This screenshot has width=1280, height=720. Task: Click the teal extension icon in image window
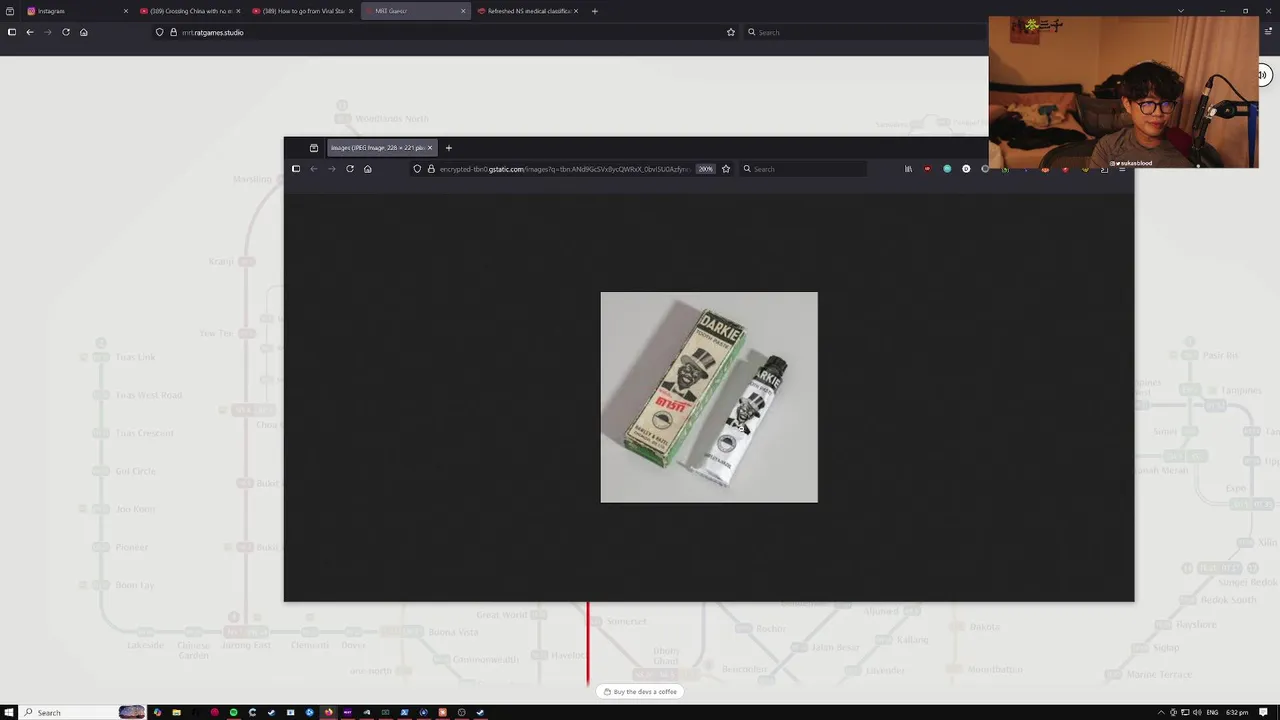[x=947, y=169]
